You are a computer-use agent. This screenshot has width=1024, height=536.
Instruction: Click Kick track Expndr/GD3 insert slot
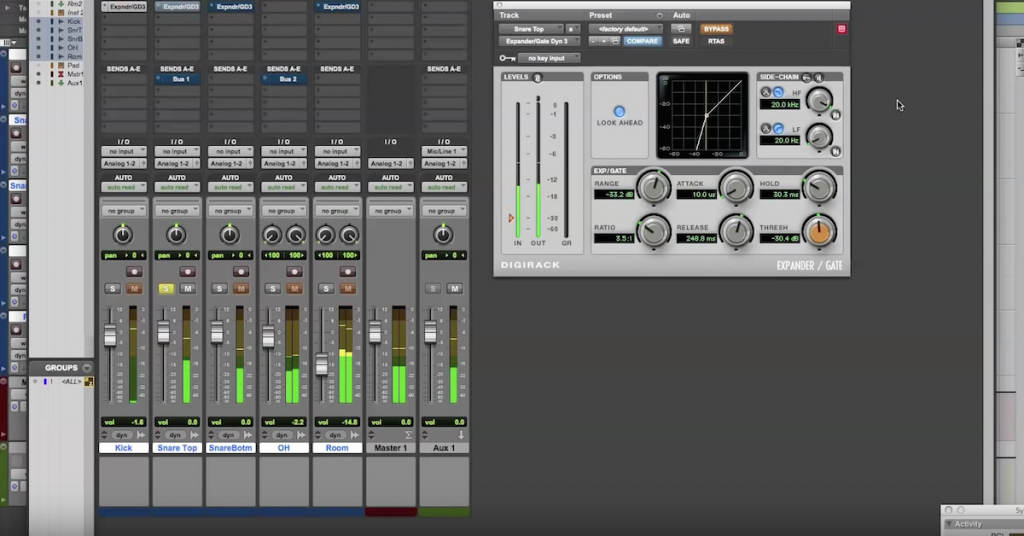[123, 7]
